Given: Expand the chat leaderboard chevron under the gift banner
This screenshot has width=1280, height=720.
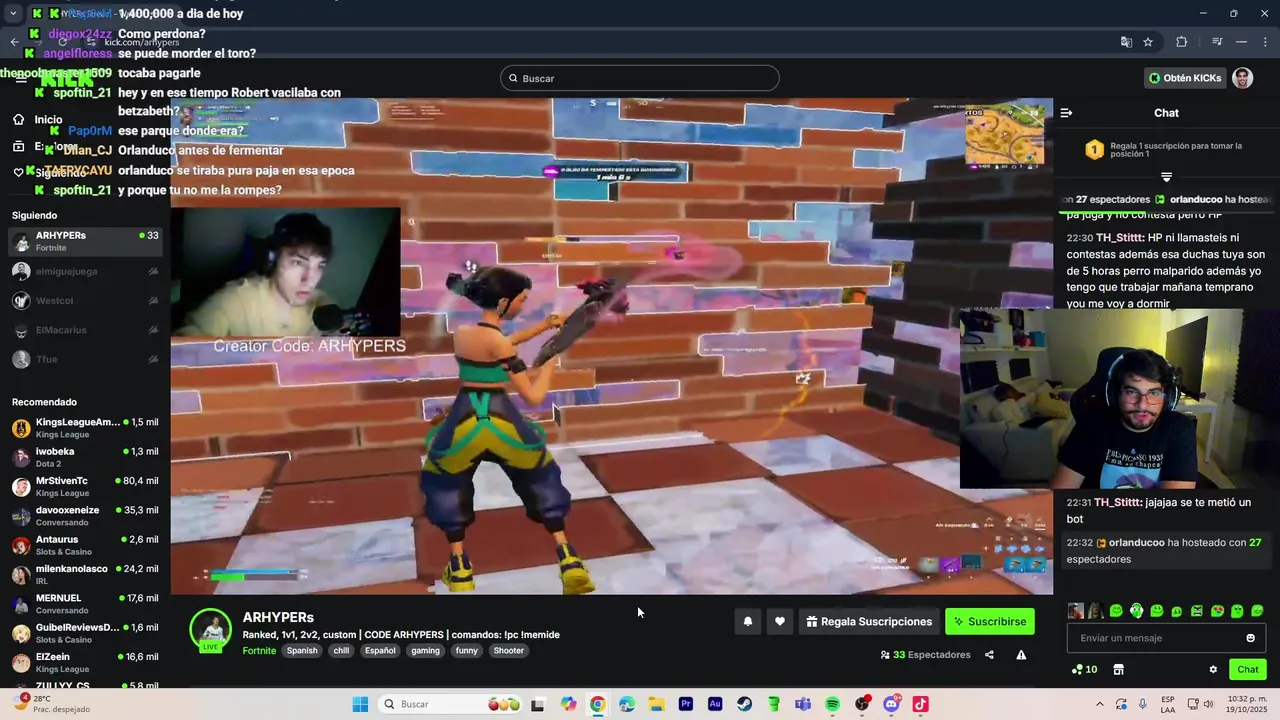Looking at the screenshot, I should coord(1166,177).
